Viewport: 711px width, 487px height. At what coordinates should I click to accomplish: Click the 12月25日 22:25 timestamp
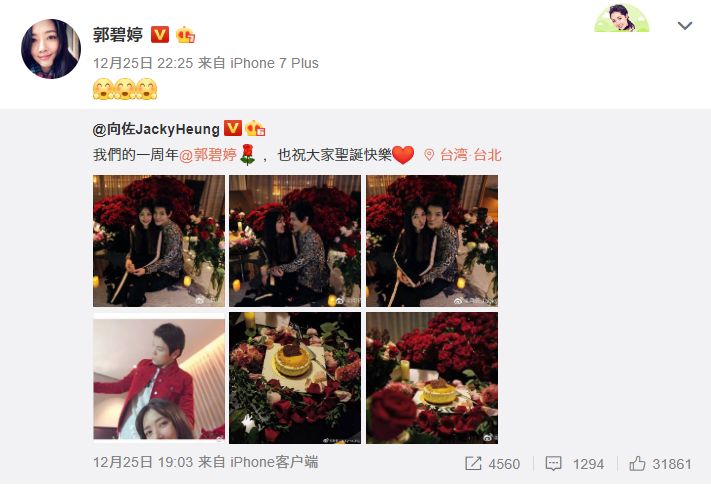[x=143, y=63]
